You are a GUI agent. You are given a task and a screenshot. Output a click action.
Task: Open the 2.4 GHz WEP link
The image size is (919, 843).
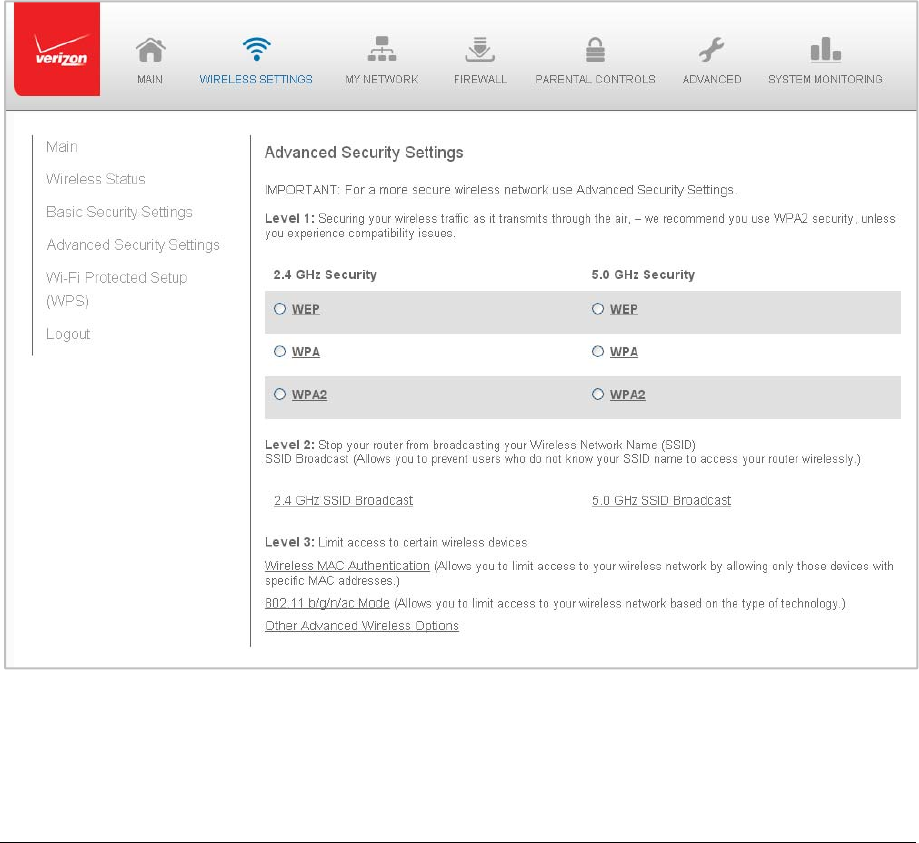pyautogui.click(x=306, y=310)
